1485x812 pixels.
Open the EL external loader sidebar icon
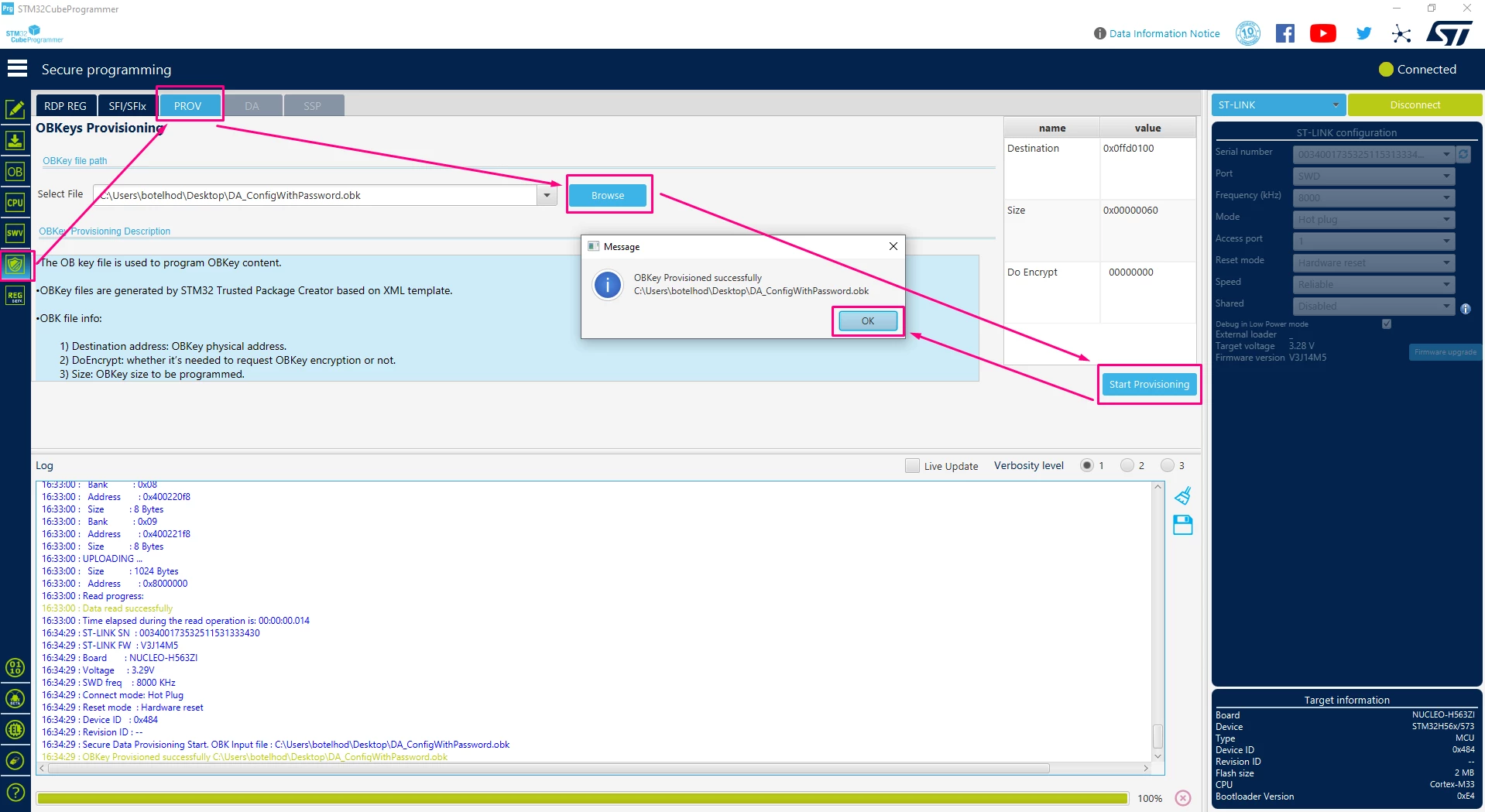tap(15, 729)
